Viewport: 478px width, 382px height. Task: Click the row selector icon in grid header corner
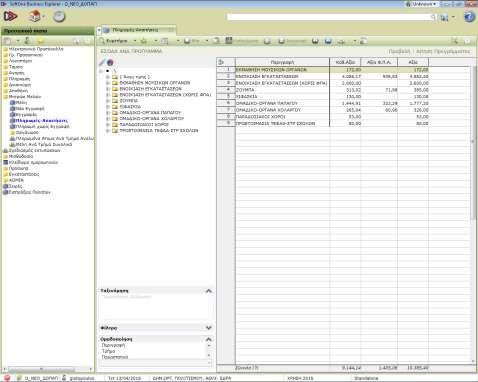tap(221, 62)
